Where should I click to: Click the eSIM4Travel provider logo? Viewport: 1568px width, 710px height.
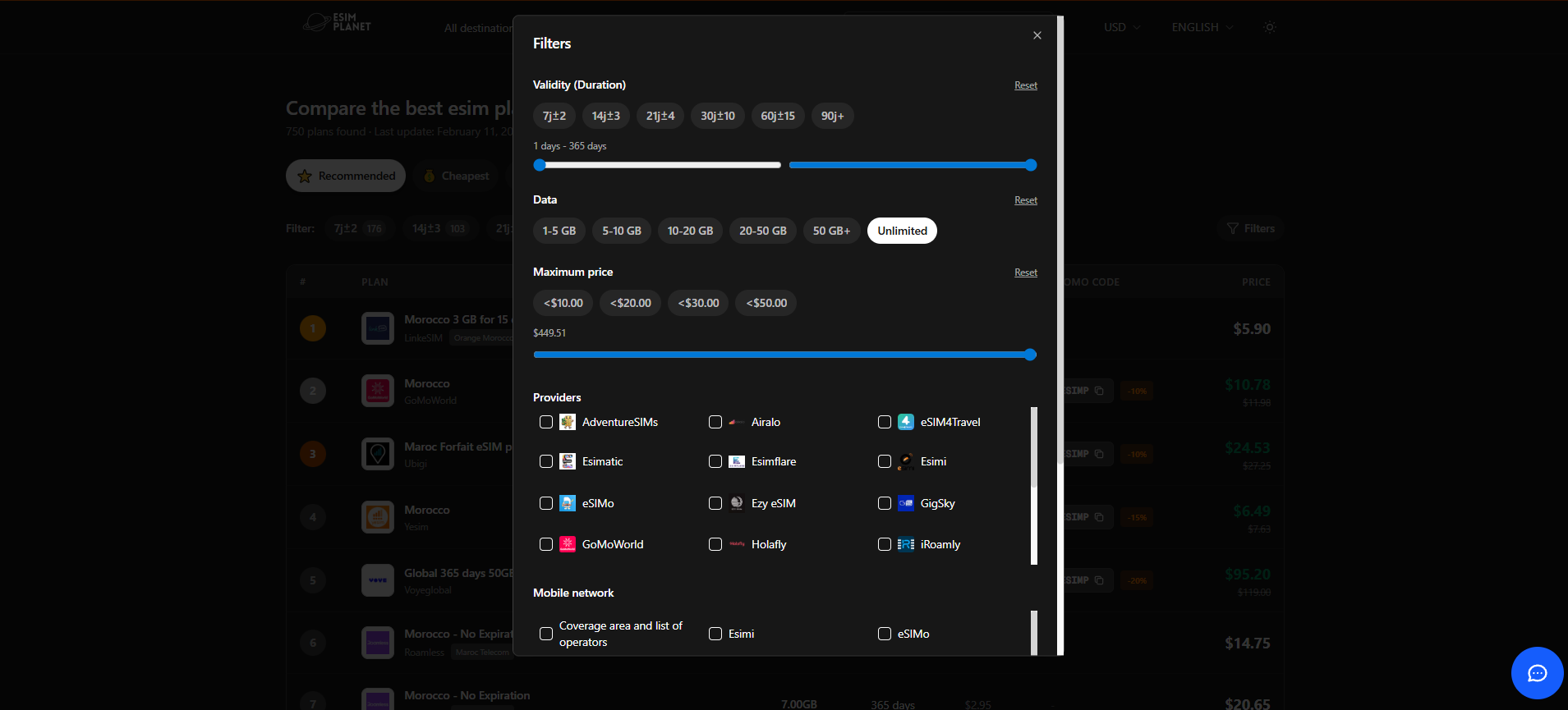point(906,422)
